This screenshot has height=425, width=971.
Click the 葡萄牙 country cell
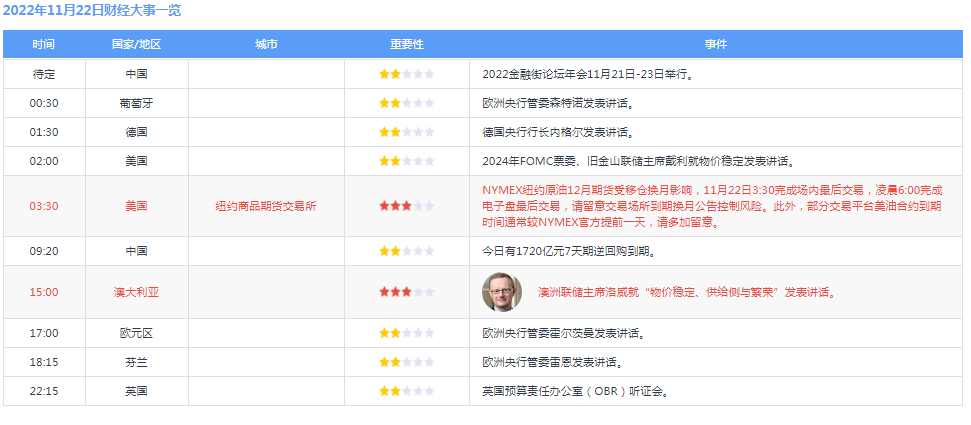136,103
